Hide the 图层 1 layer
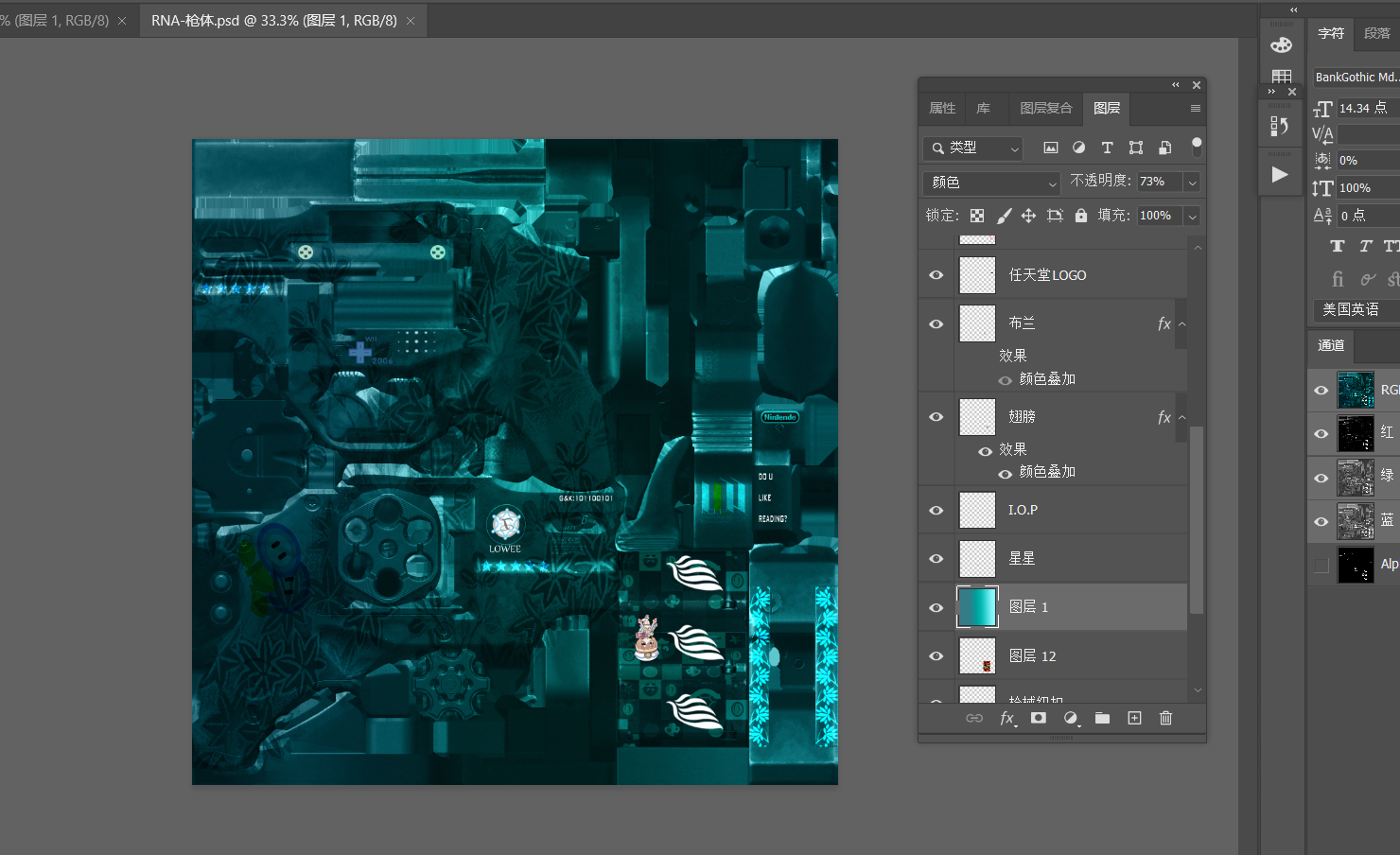The width and height of the screenshot is (1400, 855). [936, 608]
